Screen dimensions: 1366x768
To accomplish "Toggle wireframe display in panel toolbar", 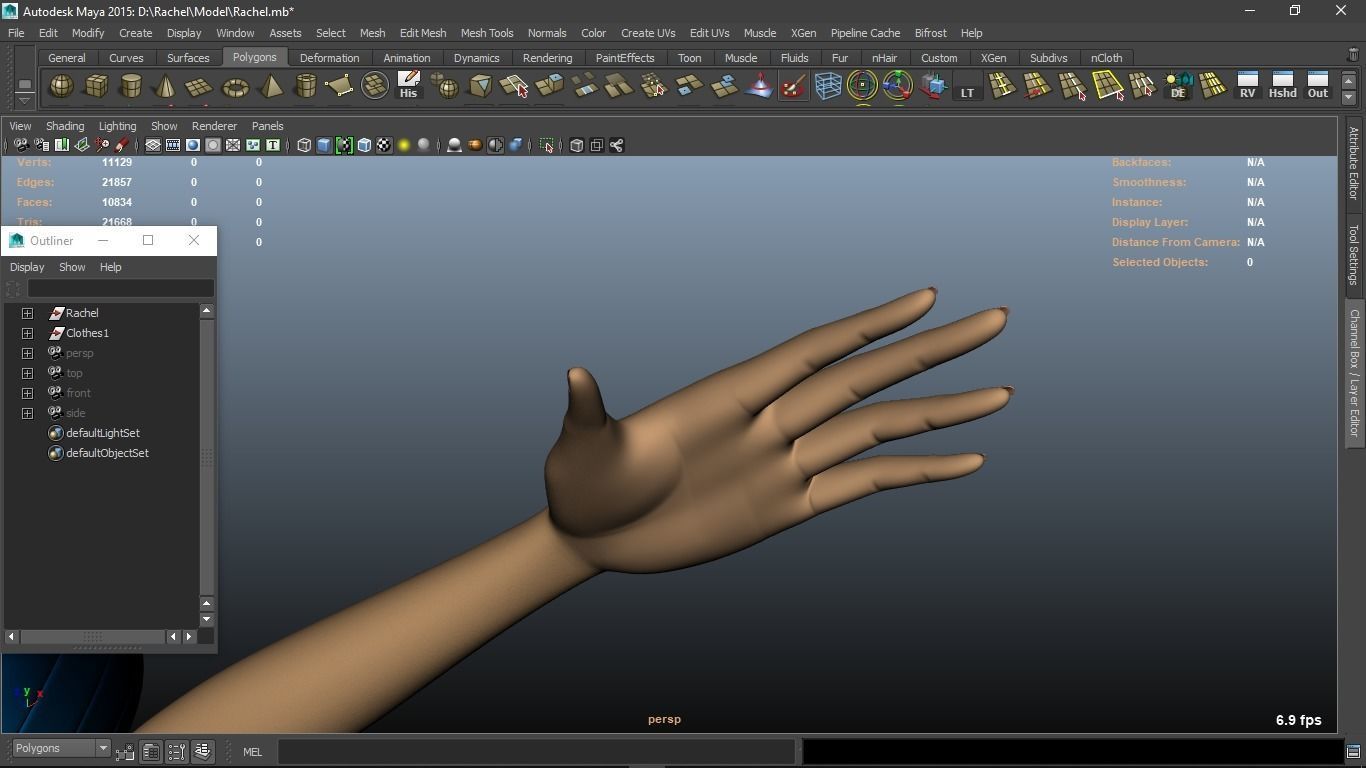I will coord(304,145).
